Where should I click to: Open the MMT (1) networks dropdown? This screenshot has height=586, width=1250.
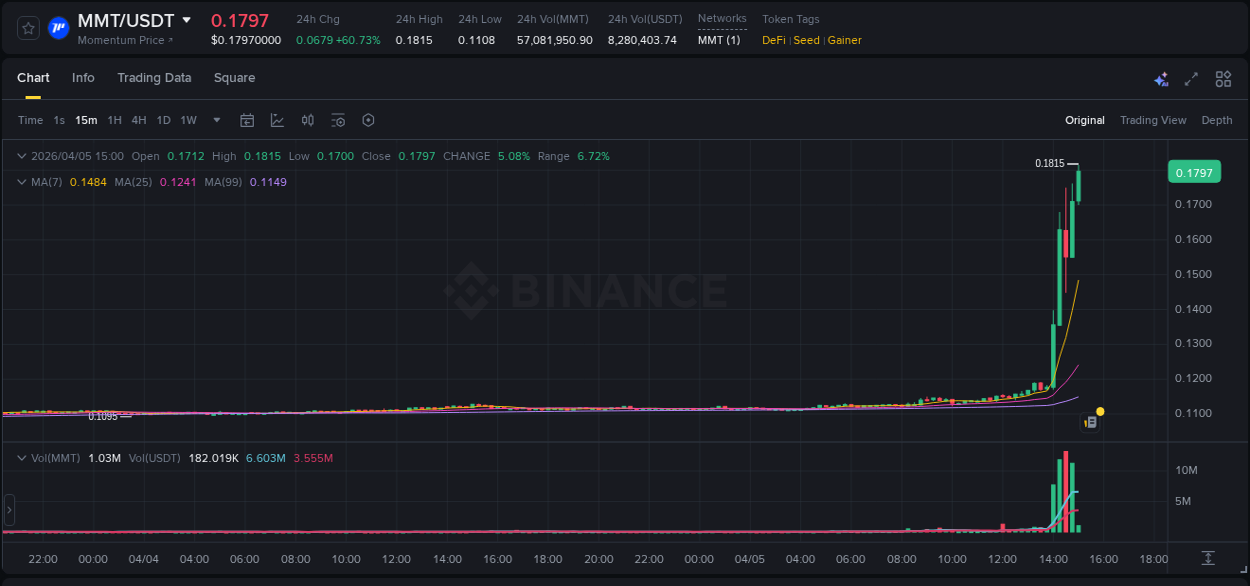[x=721, y=39]
